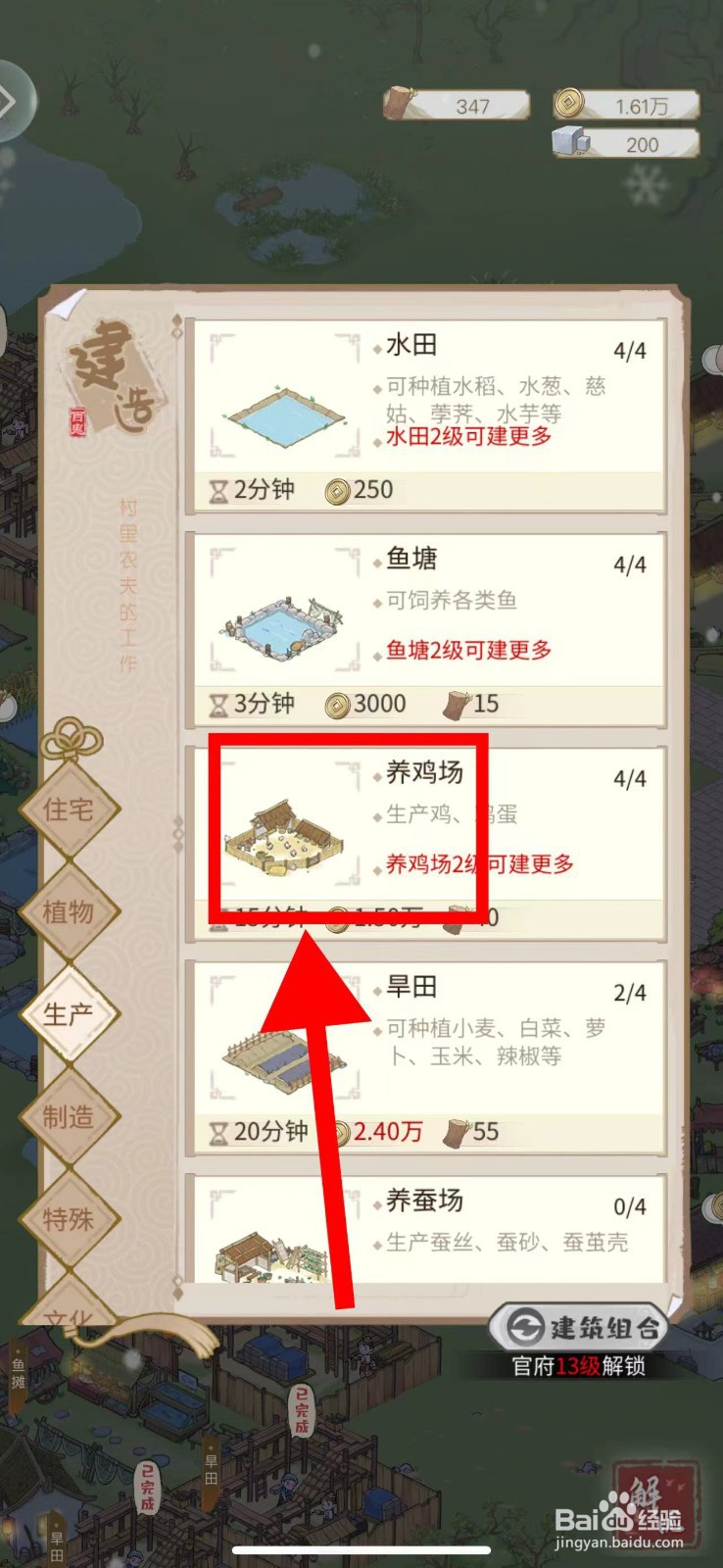
Task: Tap the 建筑组合 building combo button
Action: click(579, 1328)
